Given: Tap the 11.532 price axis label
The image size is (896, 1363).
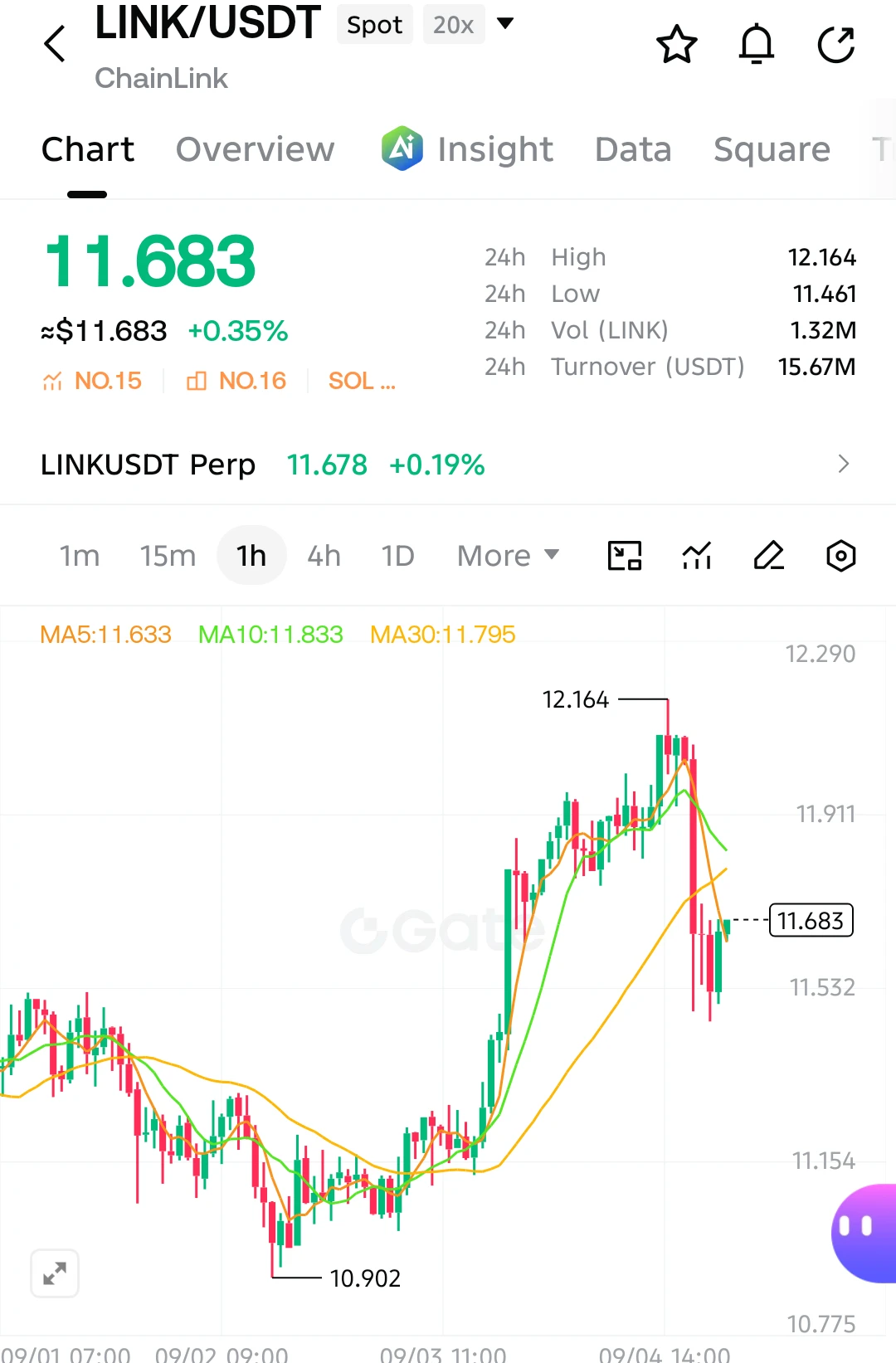Looking at the screenshot, I should 822,987.
